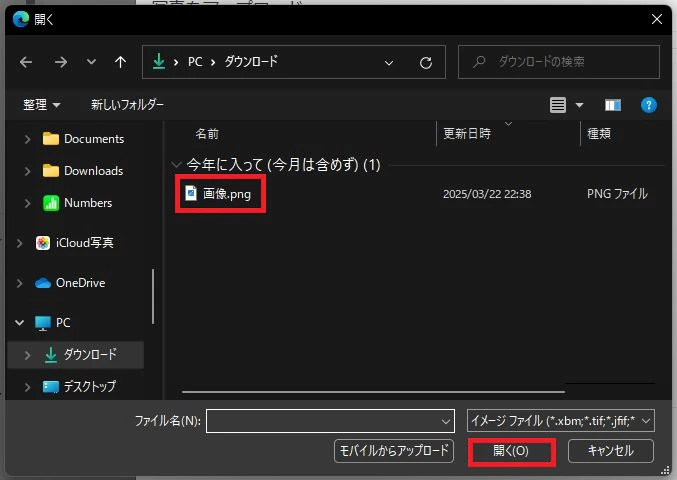The width and height of the screenshot is (677, 480).
Task: Click the Downloads yellow folder icon
Action: point(51,171)
